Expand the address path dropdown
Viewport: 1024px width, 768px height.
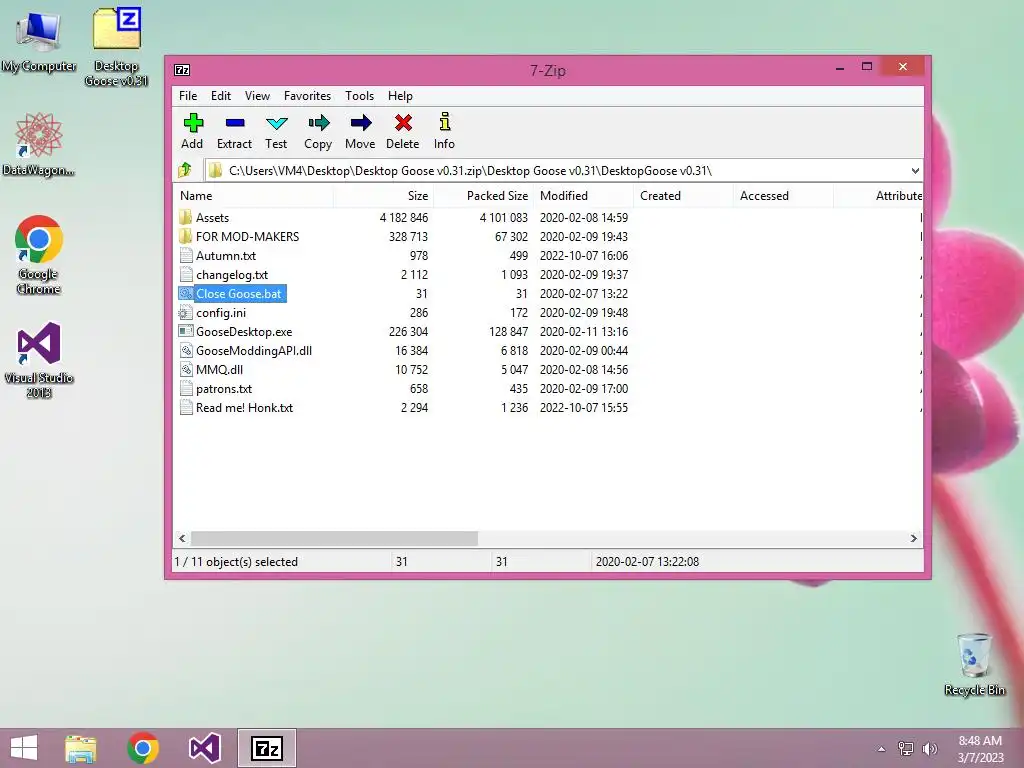click(915, 171)
